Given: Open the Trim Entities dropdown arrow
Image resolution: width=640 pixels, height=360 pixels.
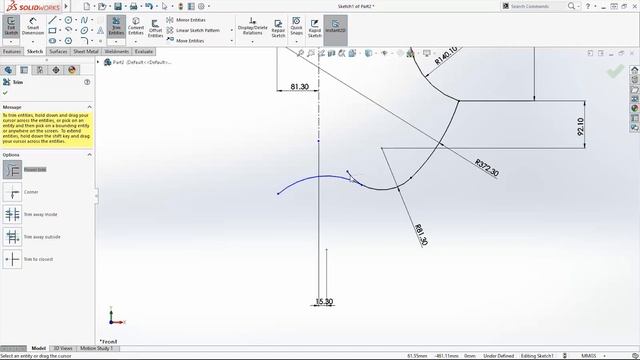Looking at the screenshot, I should tap(116, 41).
